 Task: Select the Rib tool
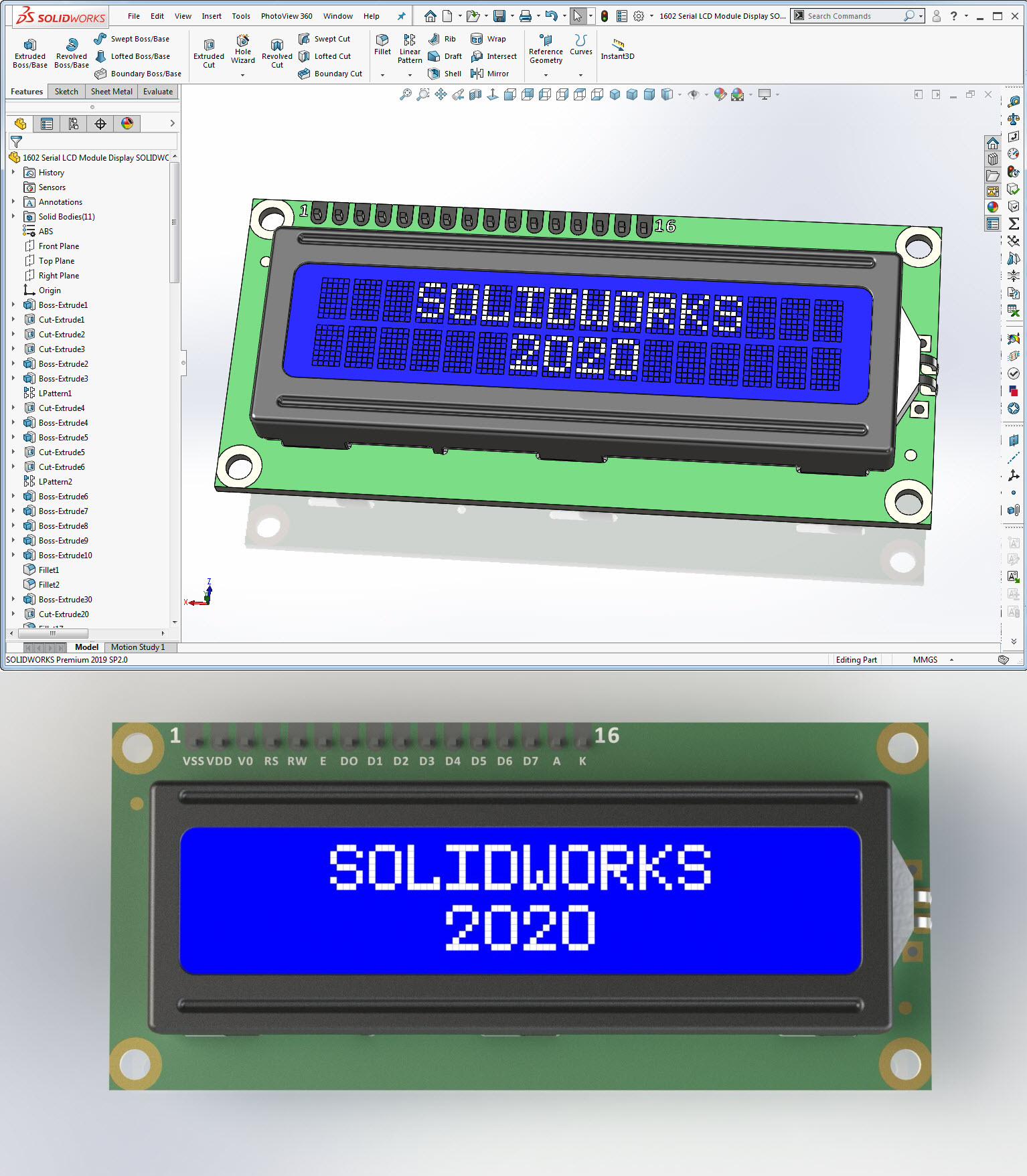(443, 39)
